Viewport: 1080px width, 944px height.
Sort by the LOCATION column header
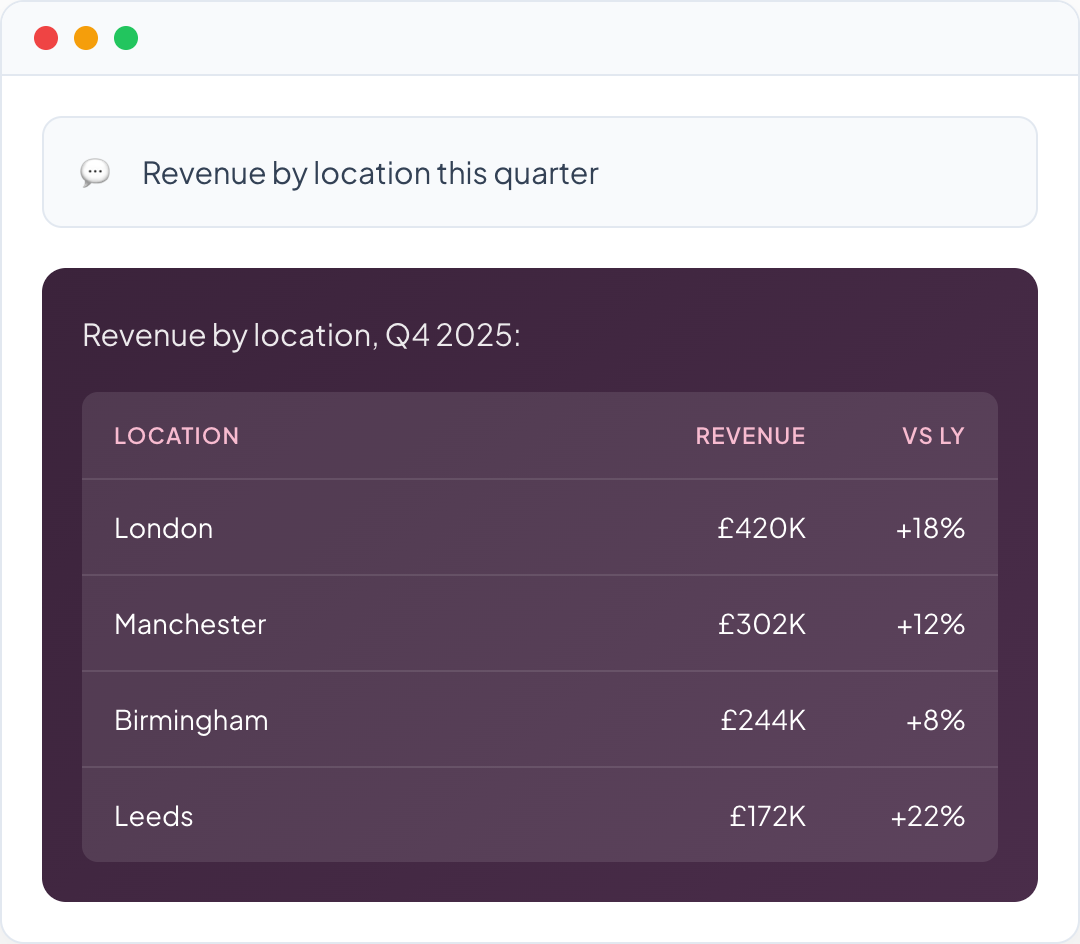point(176,436)
